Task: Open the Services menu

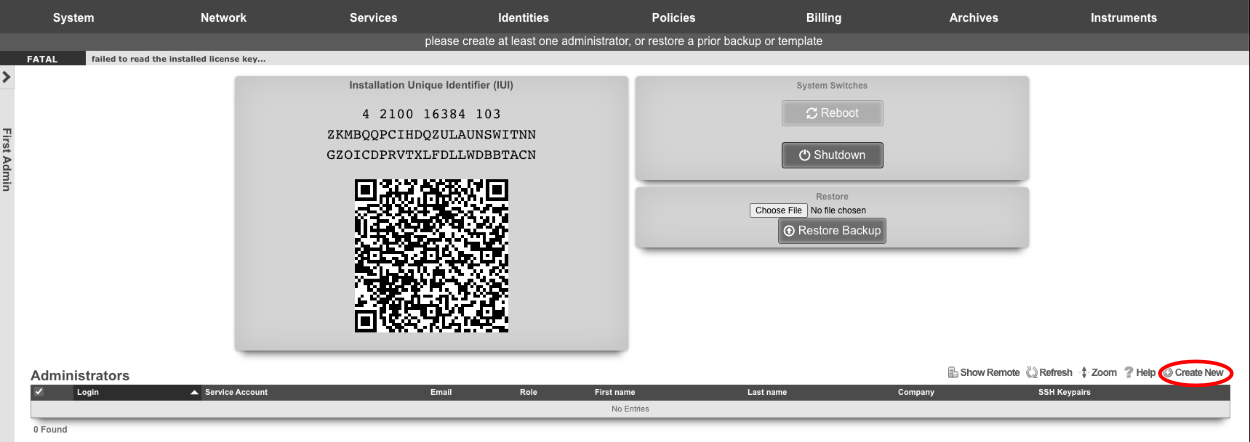Action: (x=373, y=17)
